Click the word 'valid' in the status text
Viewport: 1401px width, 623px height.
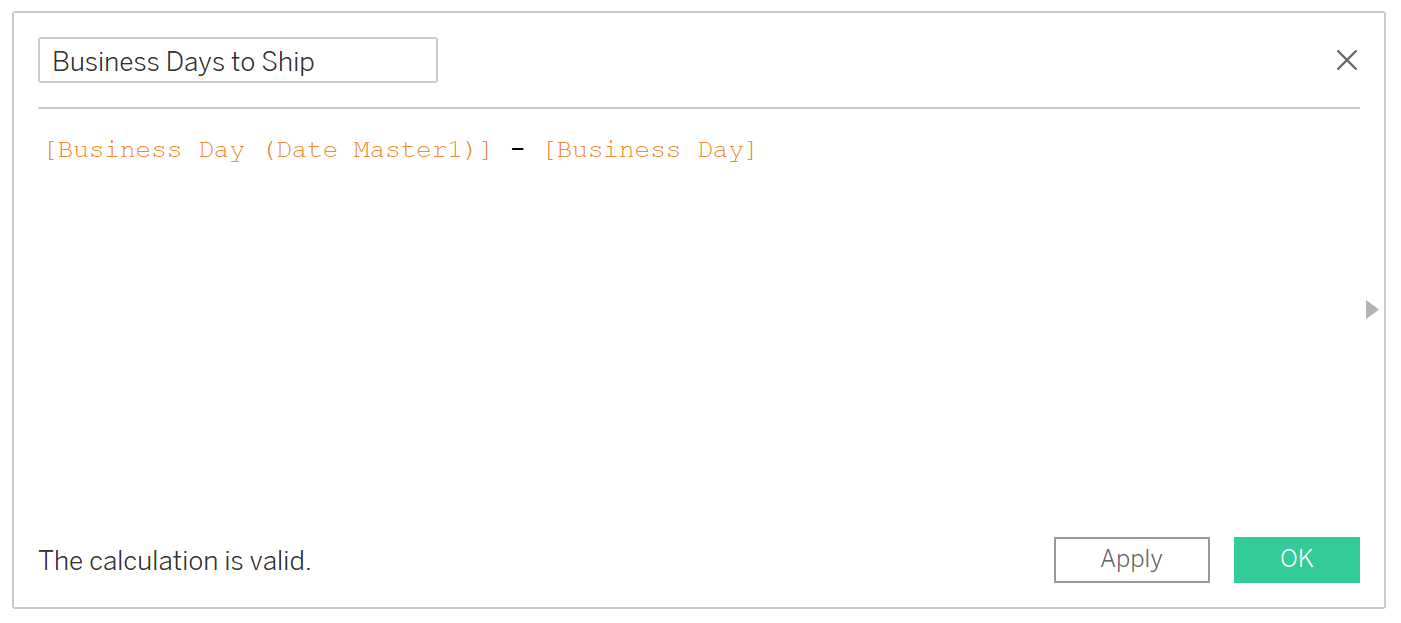point(281,561)
